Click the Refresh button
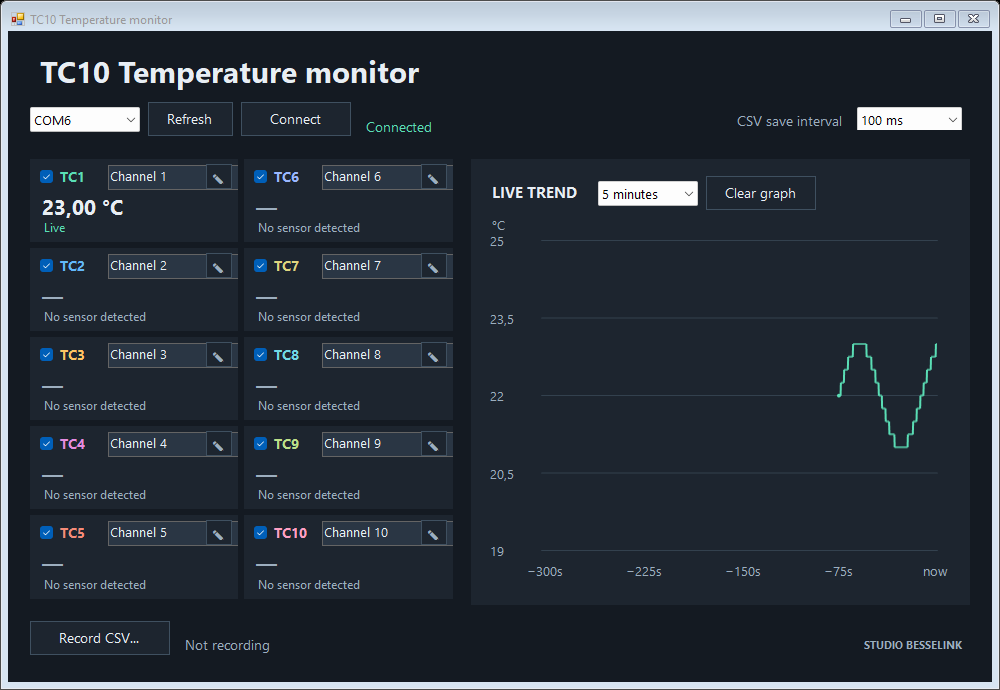Viewport: 1000px width, 690px height. 190,119
